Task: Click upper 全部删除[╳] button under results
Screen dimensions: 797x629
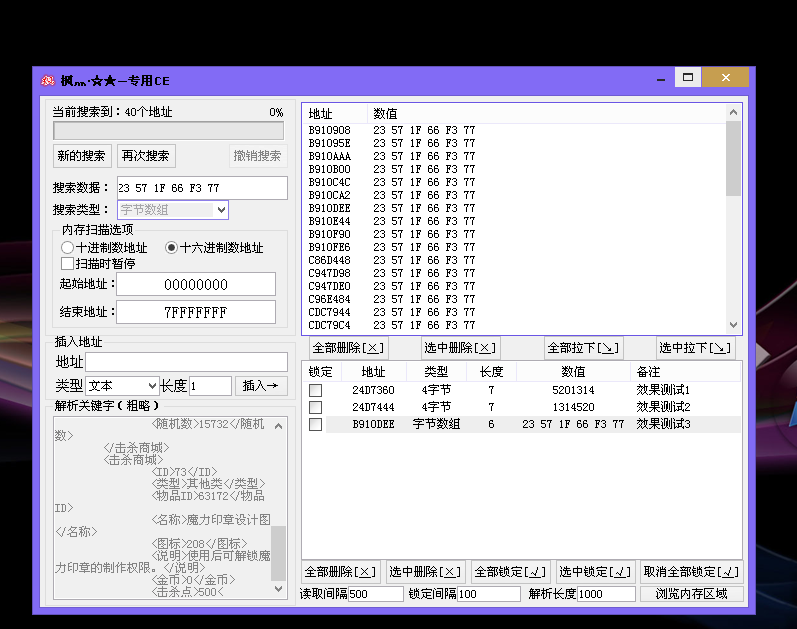Action: (349, 348)
